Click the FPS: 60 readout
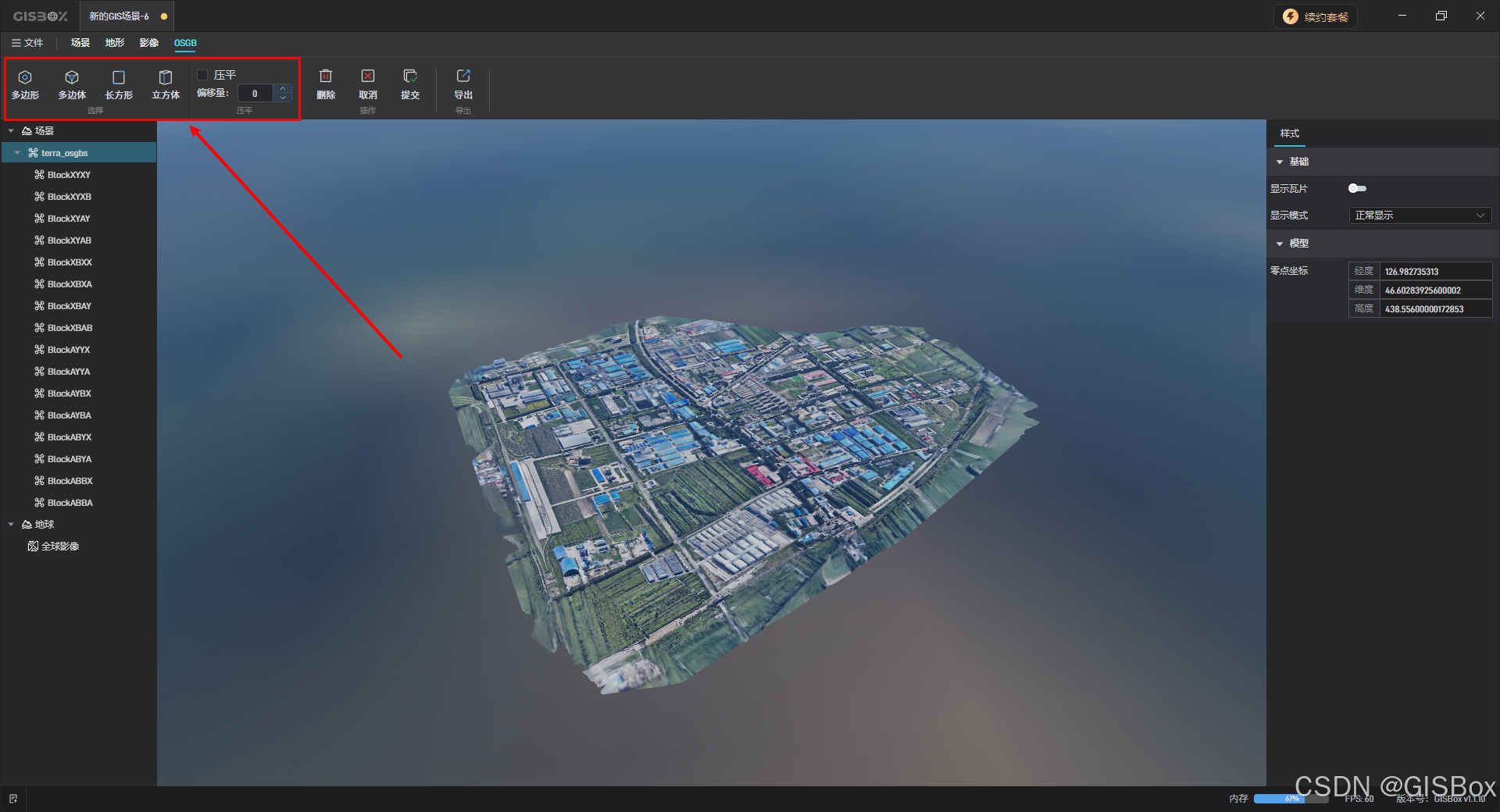The width and height of the screenshot is (1500, 812). click(x=1359, y=799)
